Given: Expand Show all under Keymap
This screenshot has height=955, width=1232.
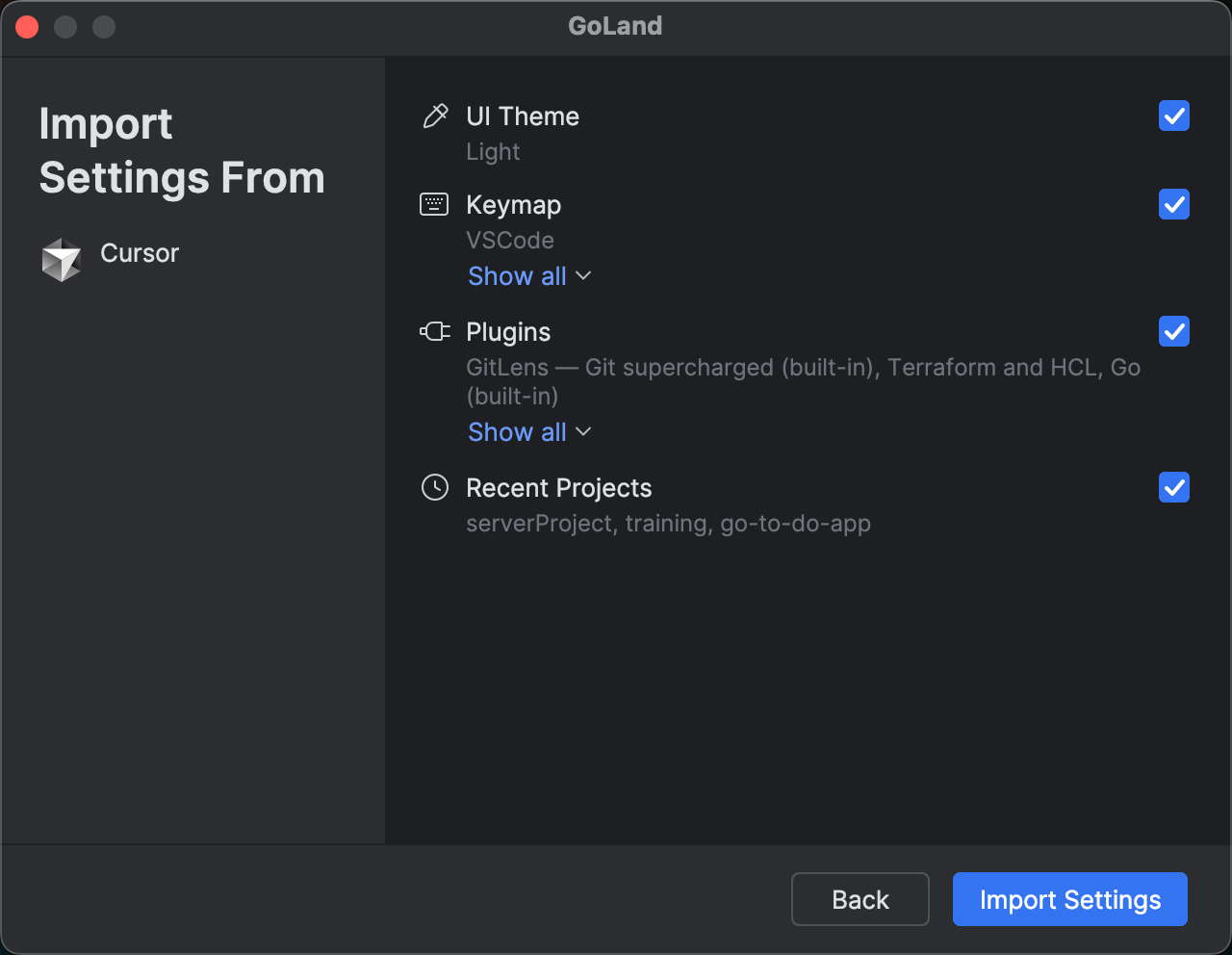Looking at the screenshot, I should 517,276.
